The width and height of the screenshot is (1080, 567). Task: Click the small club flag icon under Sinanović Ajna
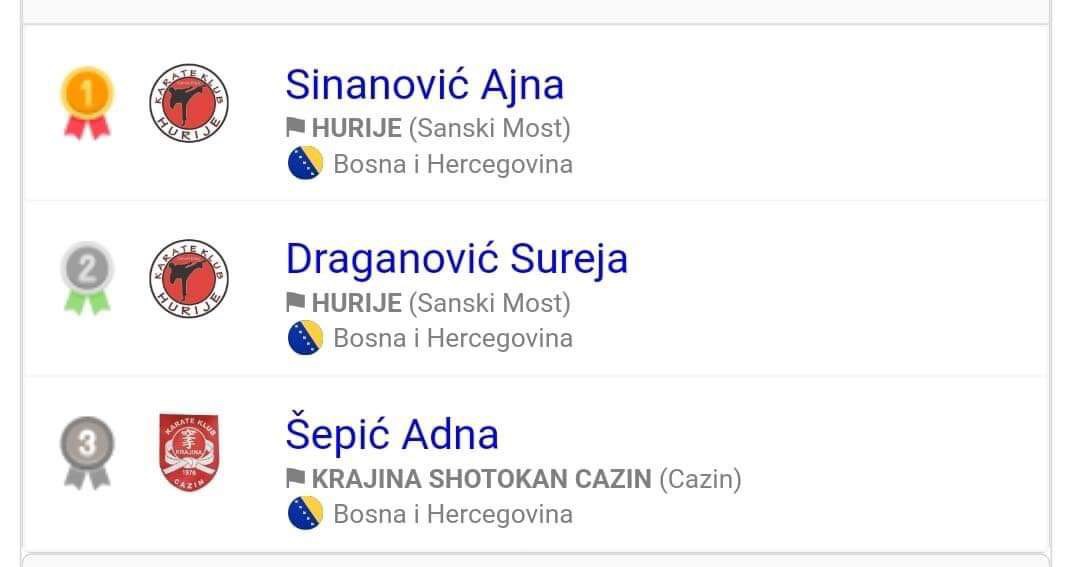296,128
